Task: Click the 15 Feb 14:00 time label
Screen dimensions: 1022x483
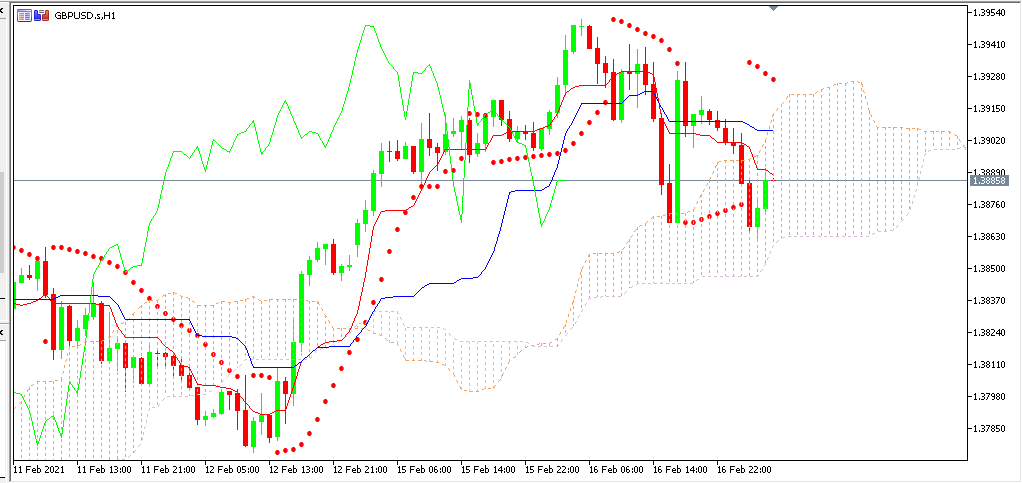Action: tap(488, 470)
